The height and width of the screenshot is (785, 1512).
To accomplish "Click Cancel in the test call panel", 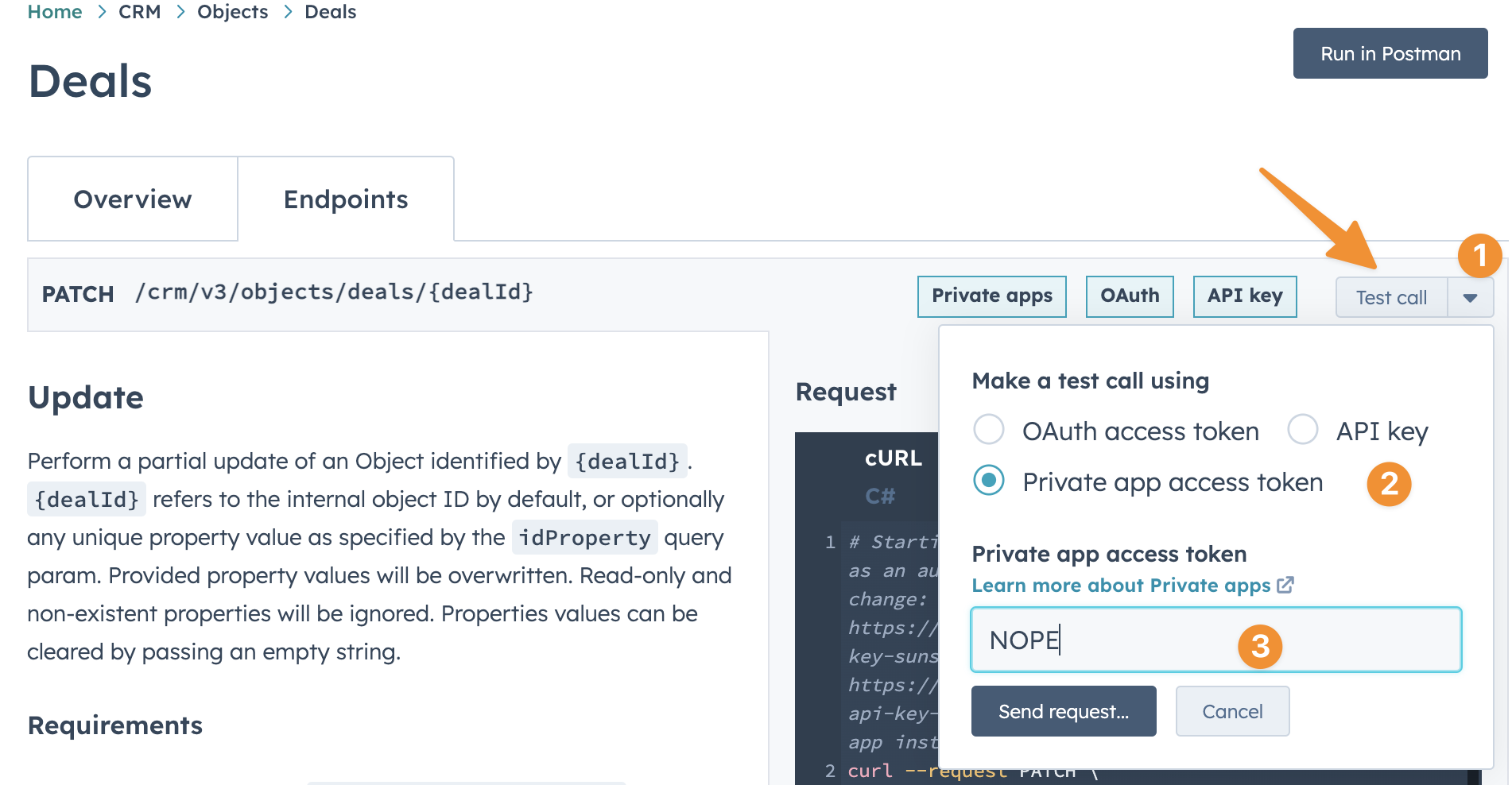I will pos(1231,711).
